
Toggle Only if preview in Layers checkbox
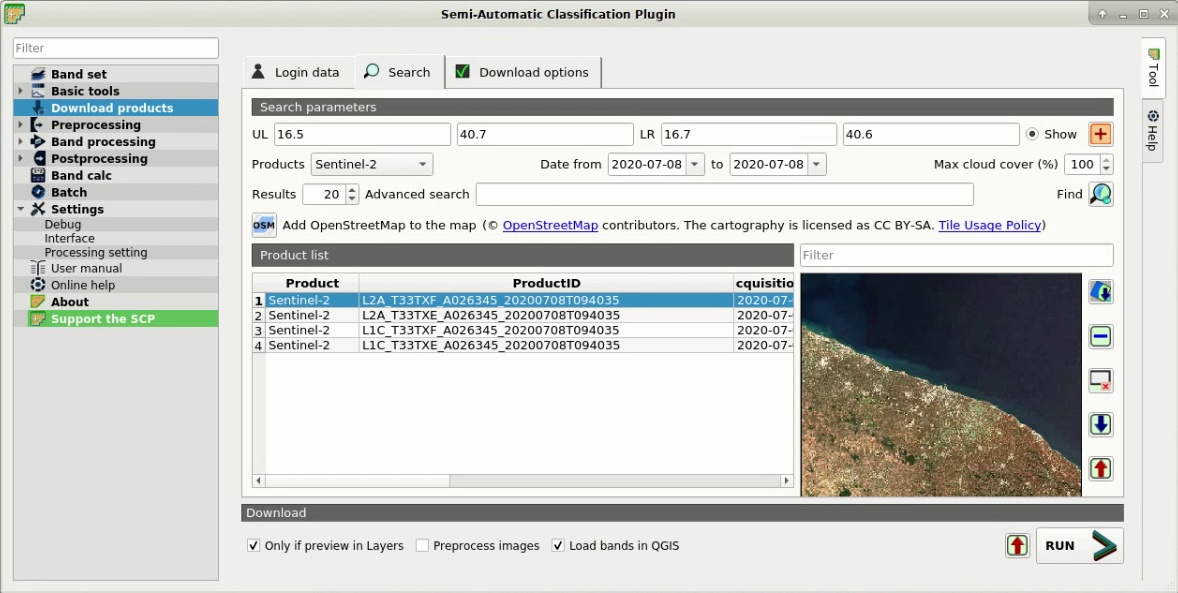(253, 546)
